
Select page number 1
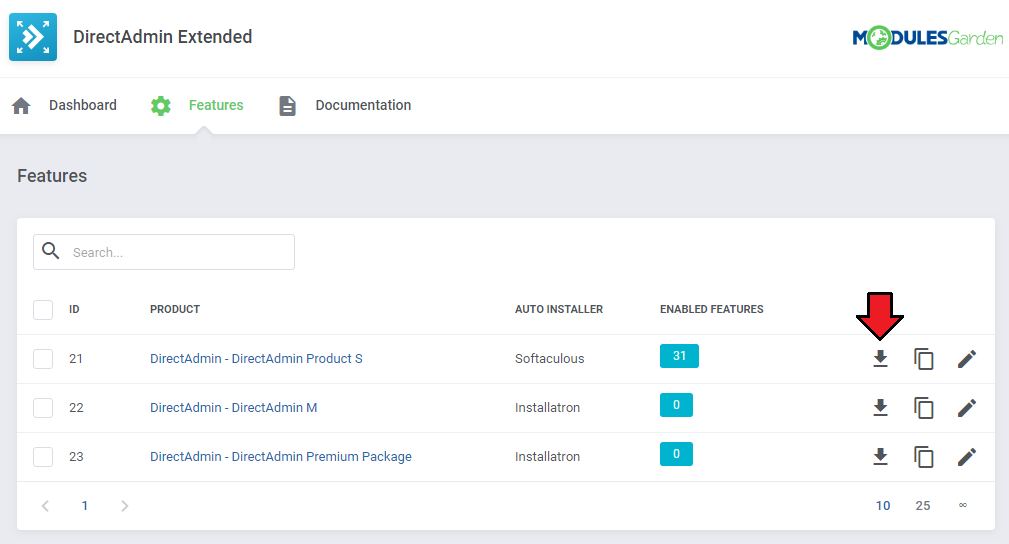84,506
